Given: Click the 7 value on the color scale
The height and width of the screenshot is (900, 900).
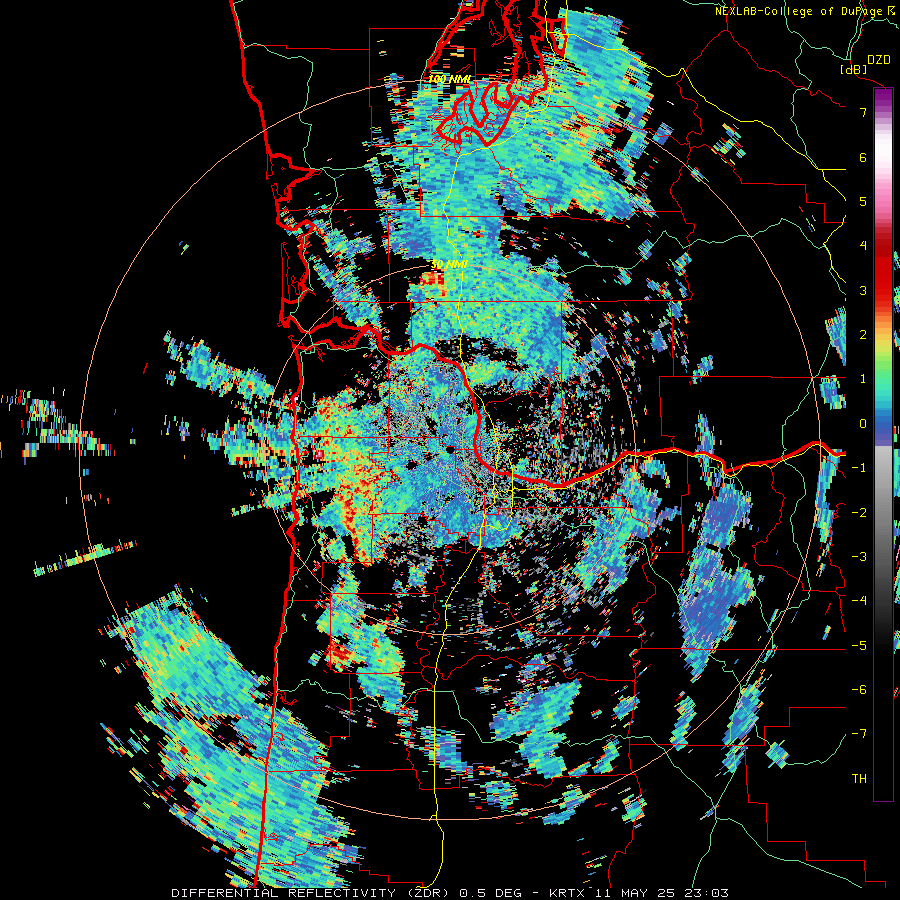Looking at the screenshot, I should 863,112.
